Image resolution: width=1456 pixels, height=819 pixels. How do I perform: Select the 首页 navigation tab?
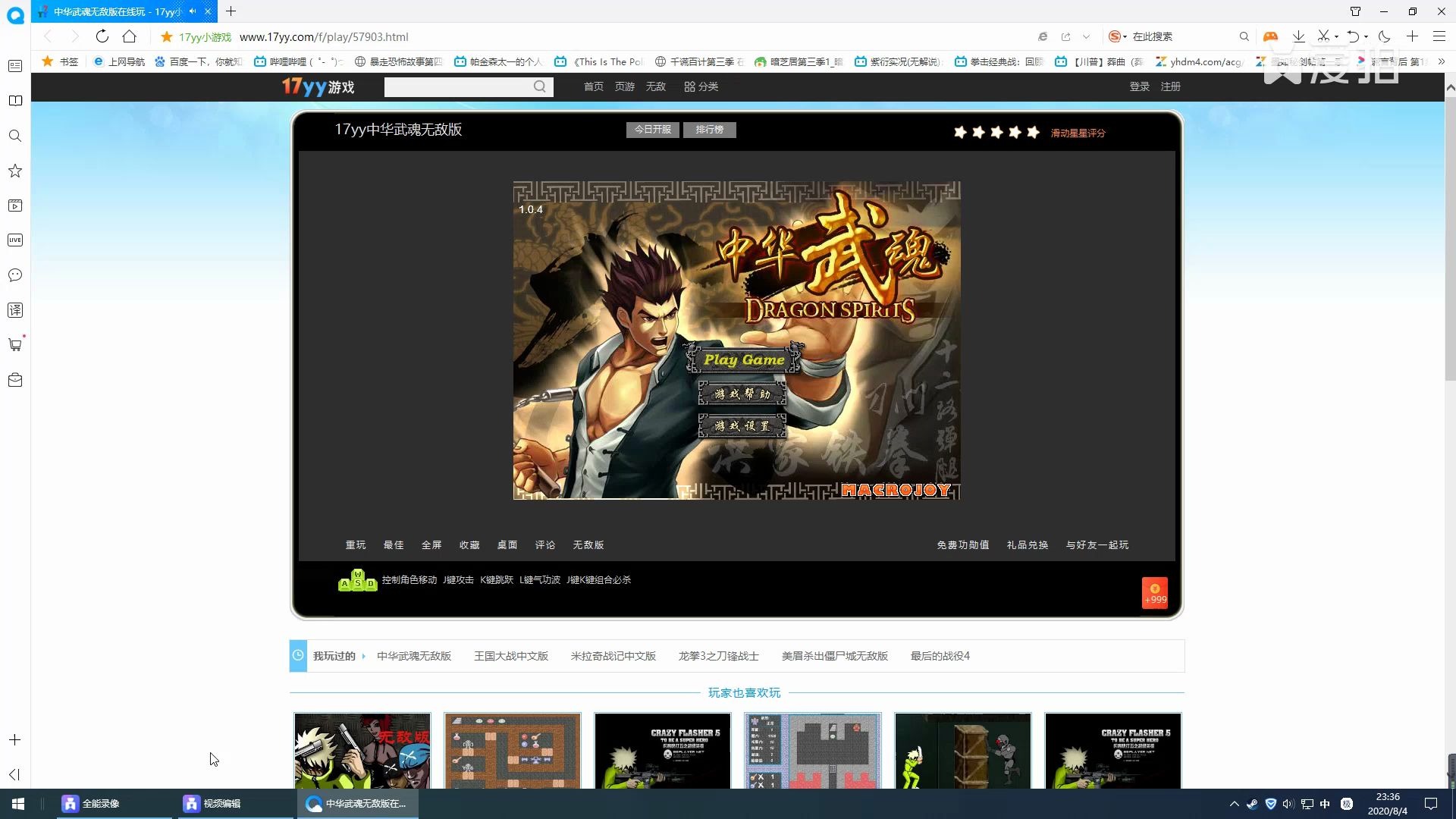pyautogui.click(x=594, y=87)
